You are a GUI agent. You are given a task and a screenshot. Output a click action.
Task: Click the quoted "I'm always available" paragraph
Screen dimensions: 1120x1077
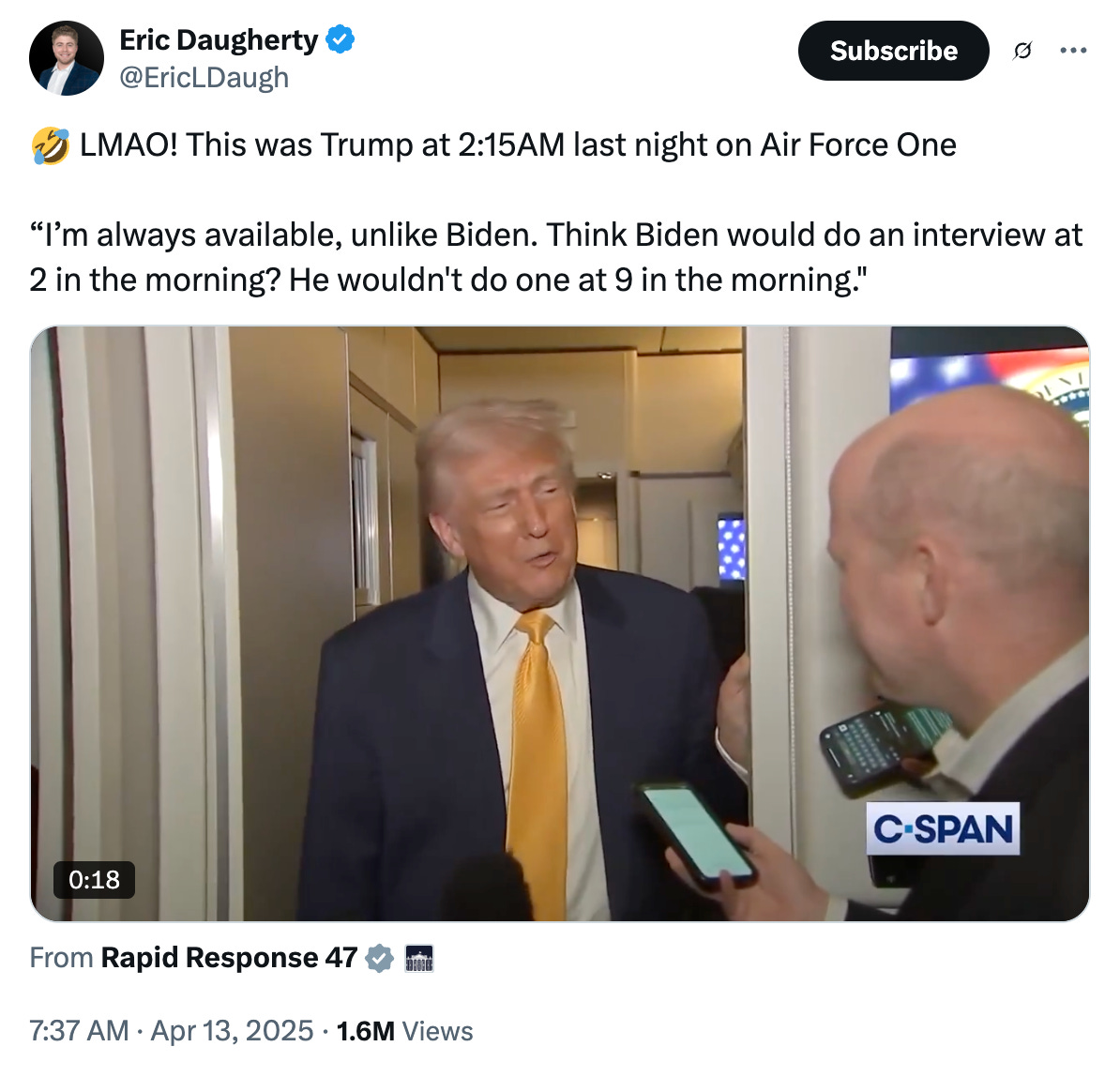click(x=556, y=257)
